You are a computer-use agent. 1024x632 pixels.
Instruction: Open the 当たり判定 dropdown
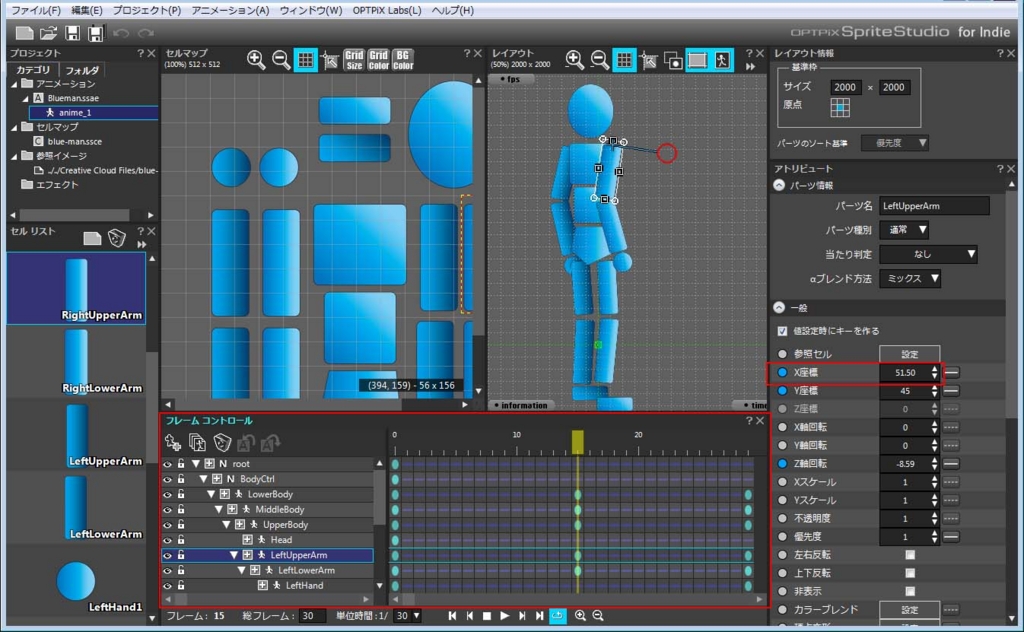(928, 254)
